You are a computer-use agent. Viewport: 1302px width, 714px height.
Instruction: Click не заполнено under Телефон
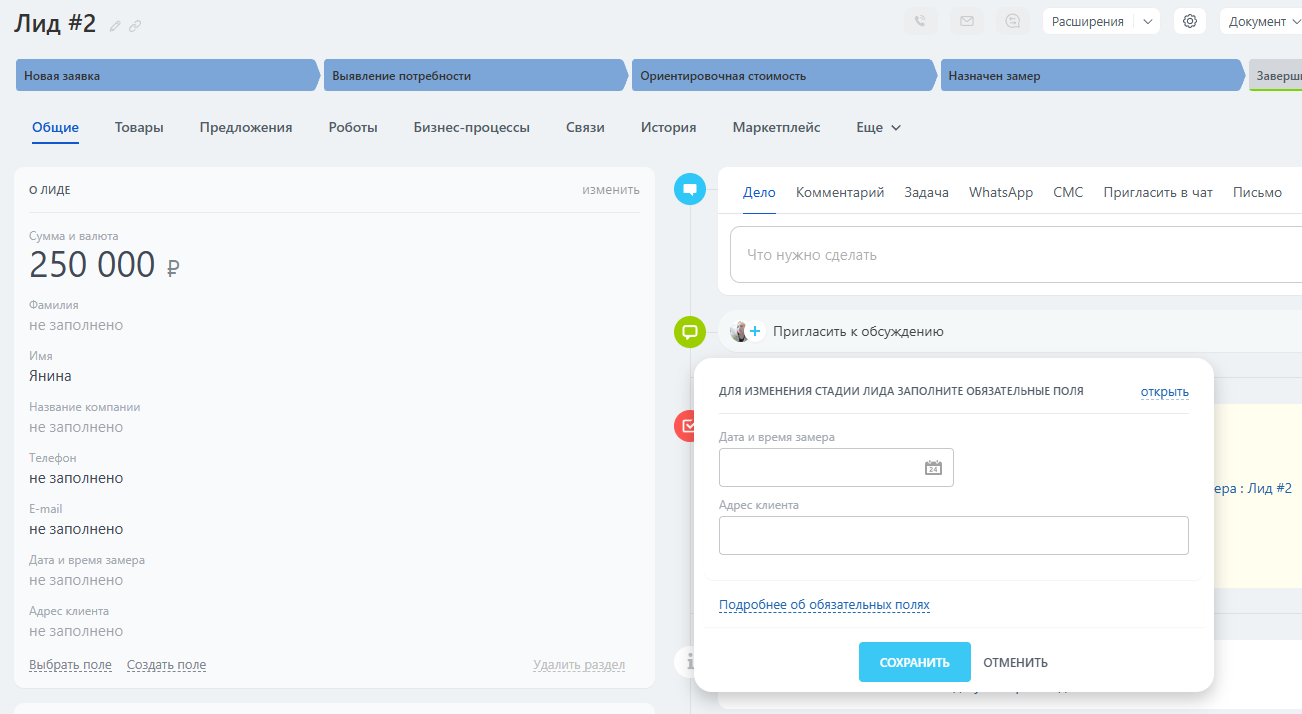(76, 478)
